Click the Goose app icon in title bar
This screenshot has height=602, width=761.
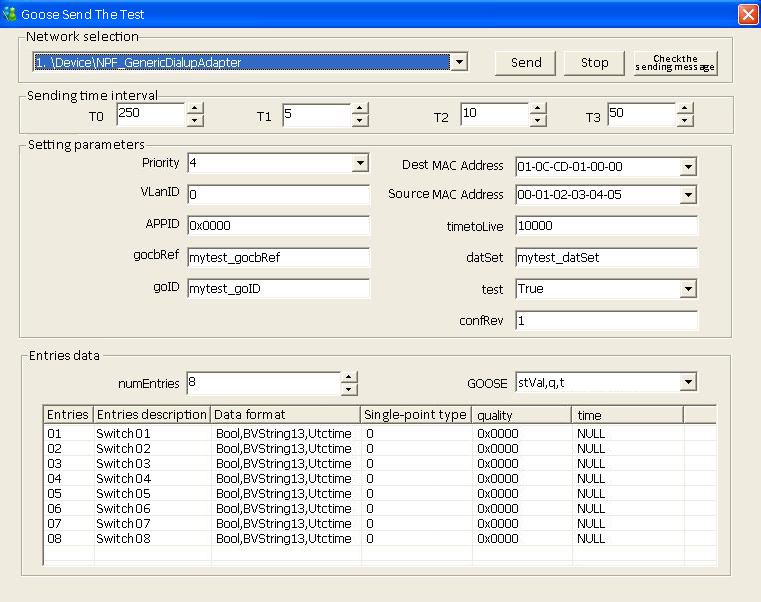coord(10,14)
